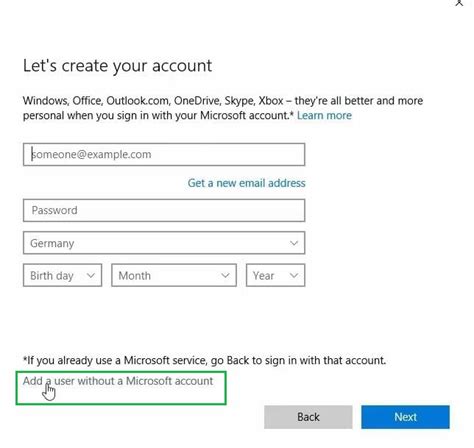The image size is (474, 448).
Task: Expand the Birth day dropdown
Action: tap(62, 275)
